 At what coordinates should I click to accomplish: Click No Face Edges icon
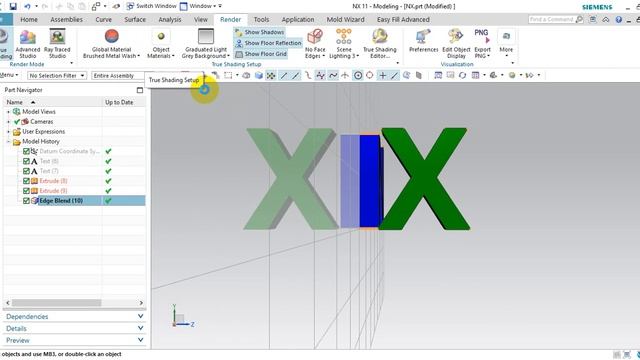[315, 36]
